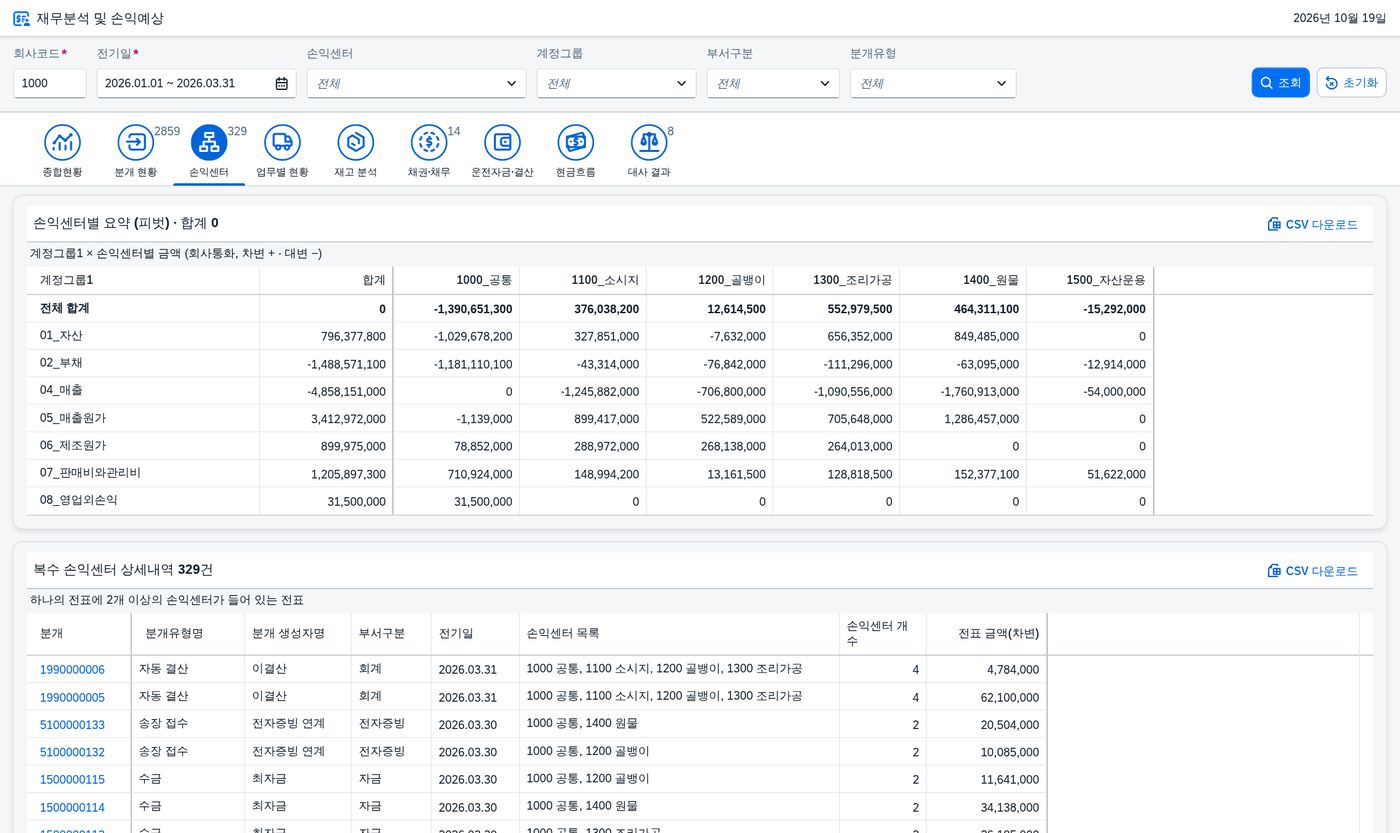The height and width of the screenshot is (833, 1400).
Task: Switch to the 재고 분석 icon
Action: tap(355, 143)
